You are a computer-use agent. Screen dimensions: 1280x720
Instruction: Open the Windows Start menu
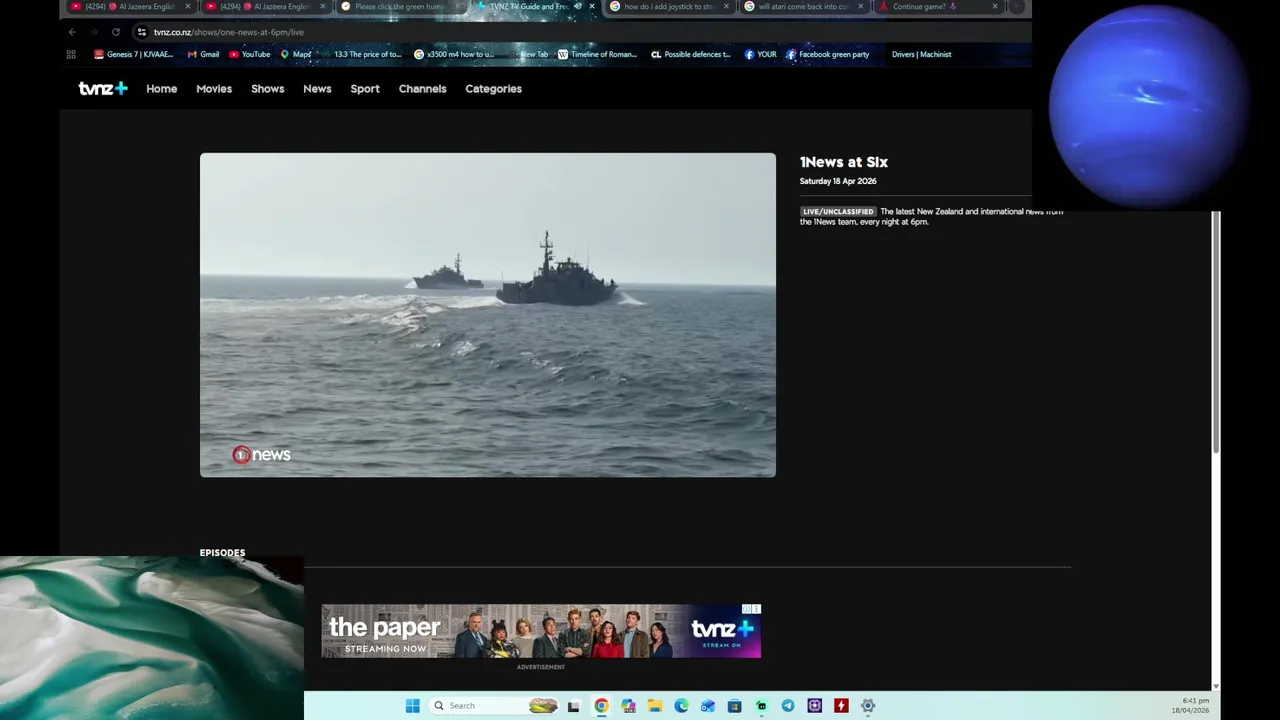coord(412,706)
